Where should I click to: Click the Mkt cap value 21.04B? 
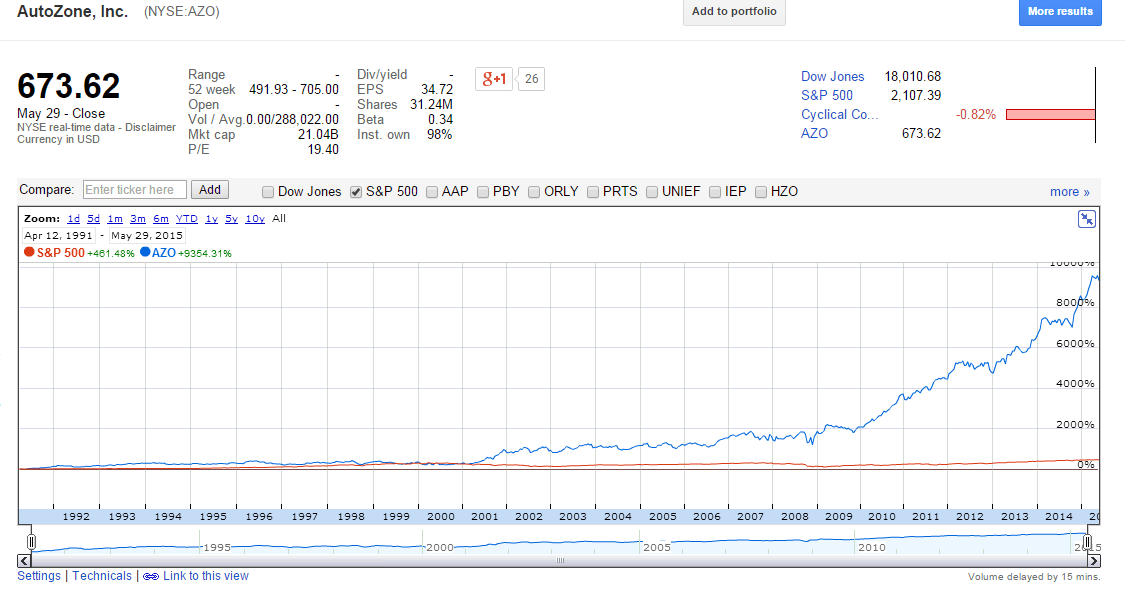(x=318, y=135)
